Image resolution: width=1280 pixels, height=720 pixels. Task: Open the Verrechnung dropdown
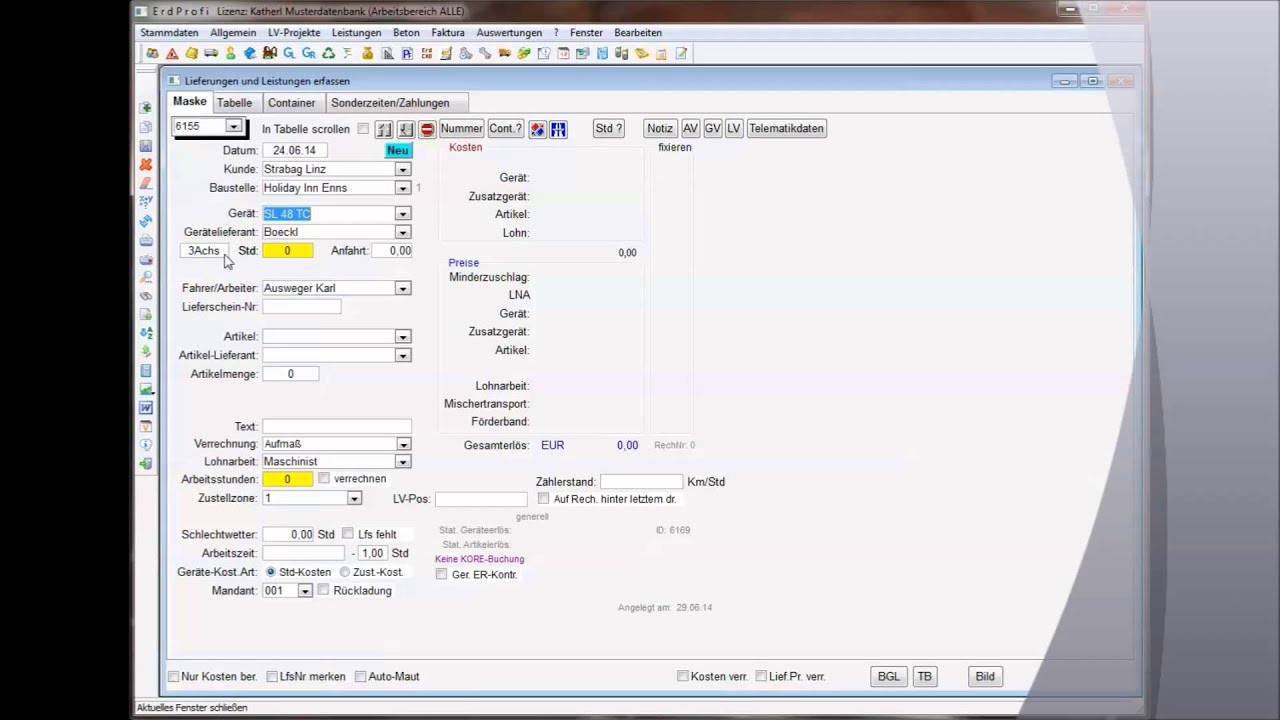pyautogui.click(x=402, y=444)
